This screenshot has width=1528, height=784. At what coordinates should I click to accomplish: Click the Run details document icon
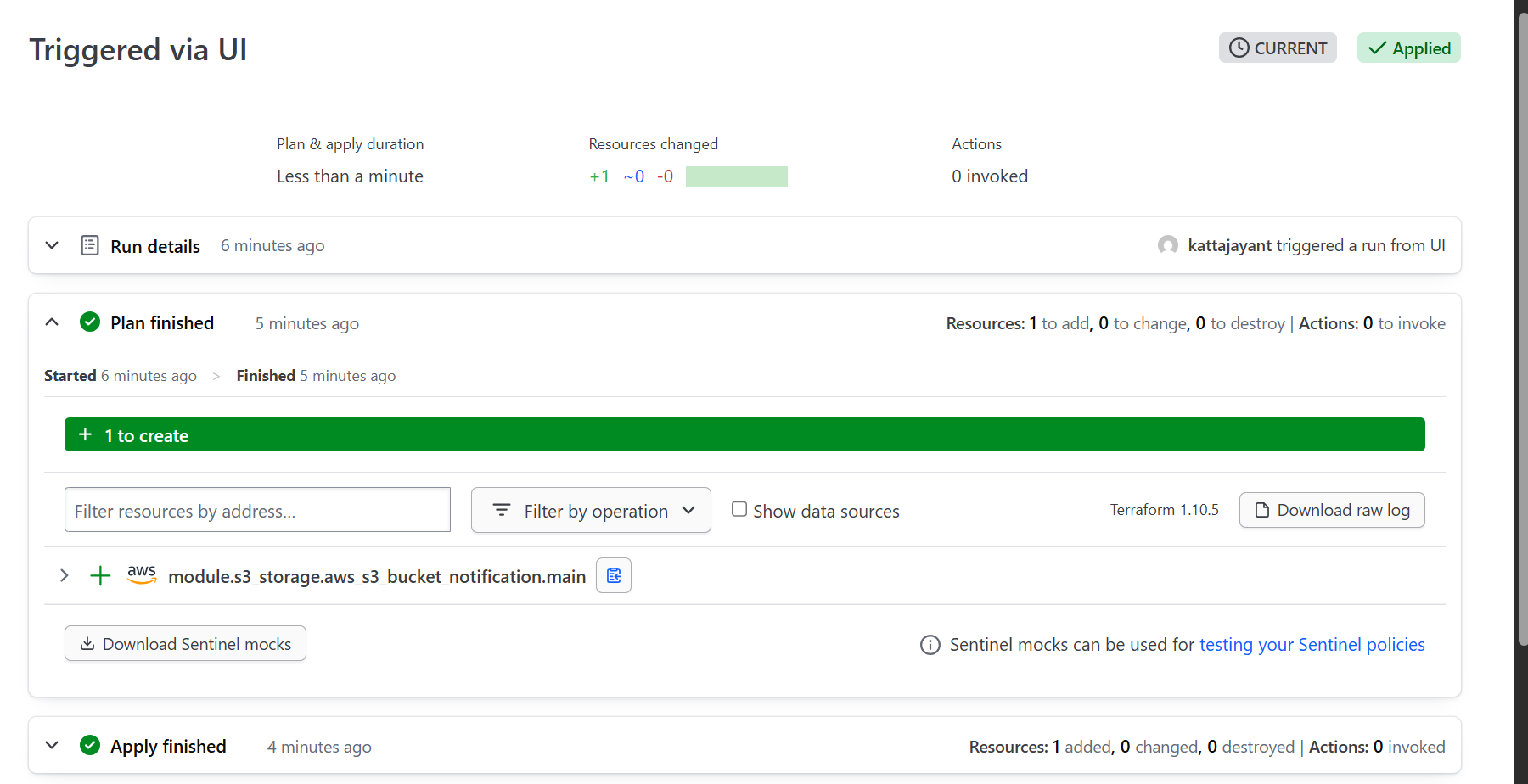click(90, 245)
